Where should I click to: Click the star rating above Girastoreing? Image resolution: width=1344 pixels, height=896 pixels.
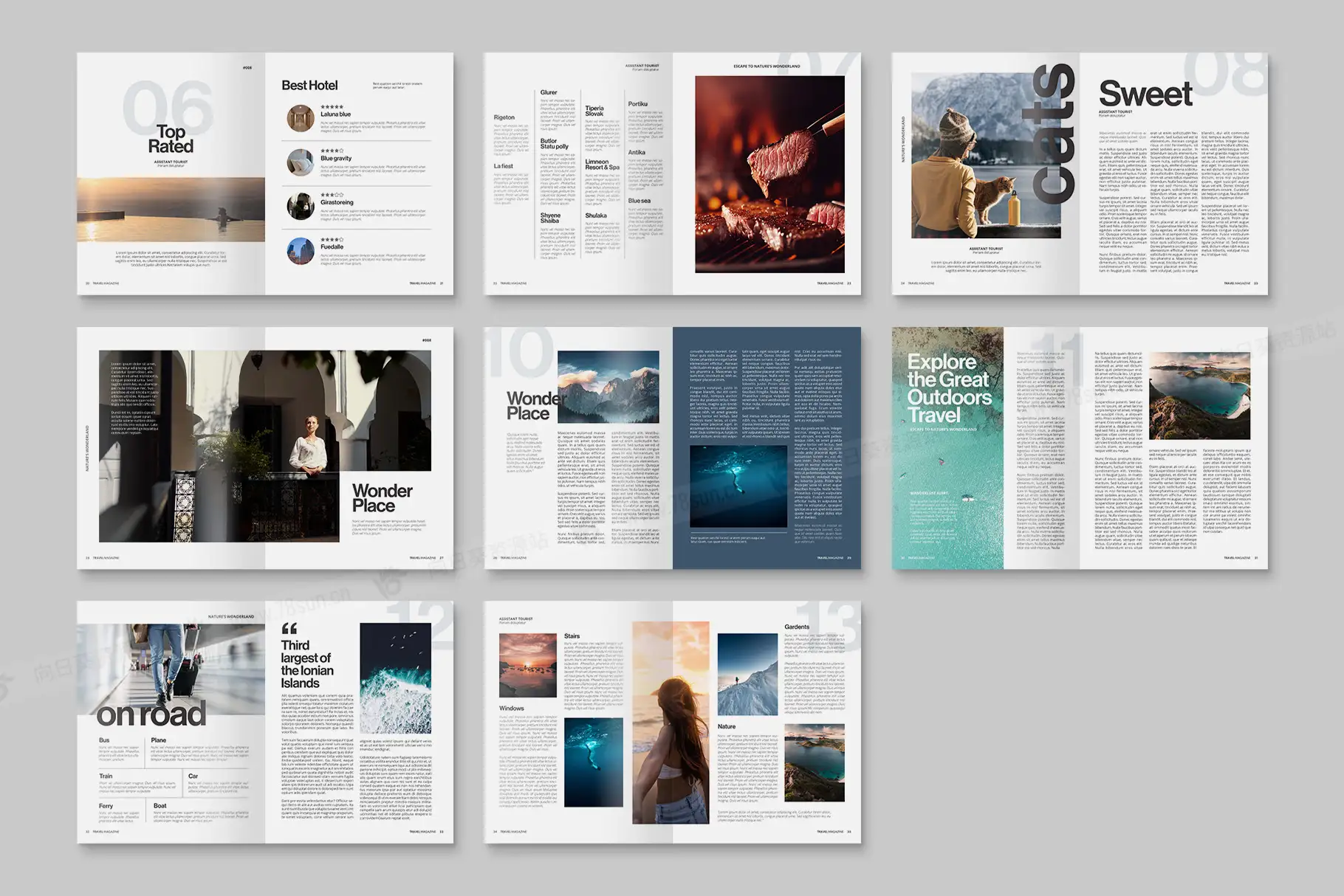point(332,195)
